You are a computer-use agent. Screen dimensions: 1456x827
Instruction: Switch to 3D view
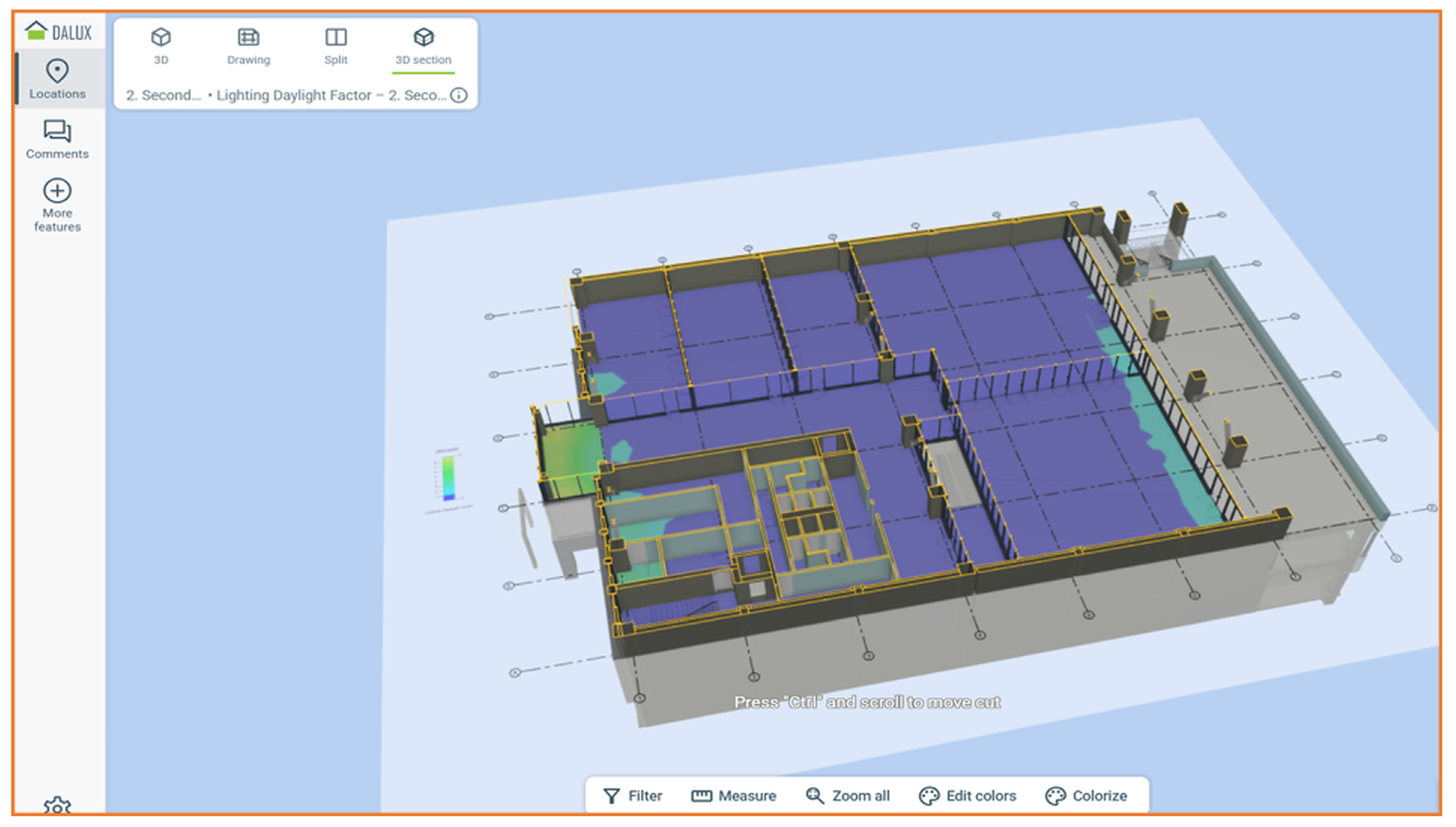[x=161, y=46]
